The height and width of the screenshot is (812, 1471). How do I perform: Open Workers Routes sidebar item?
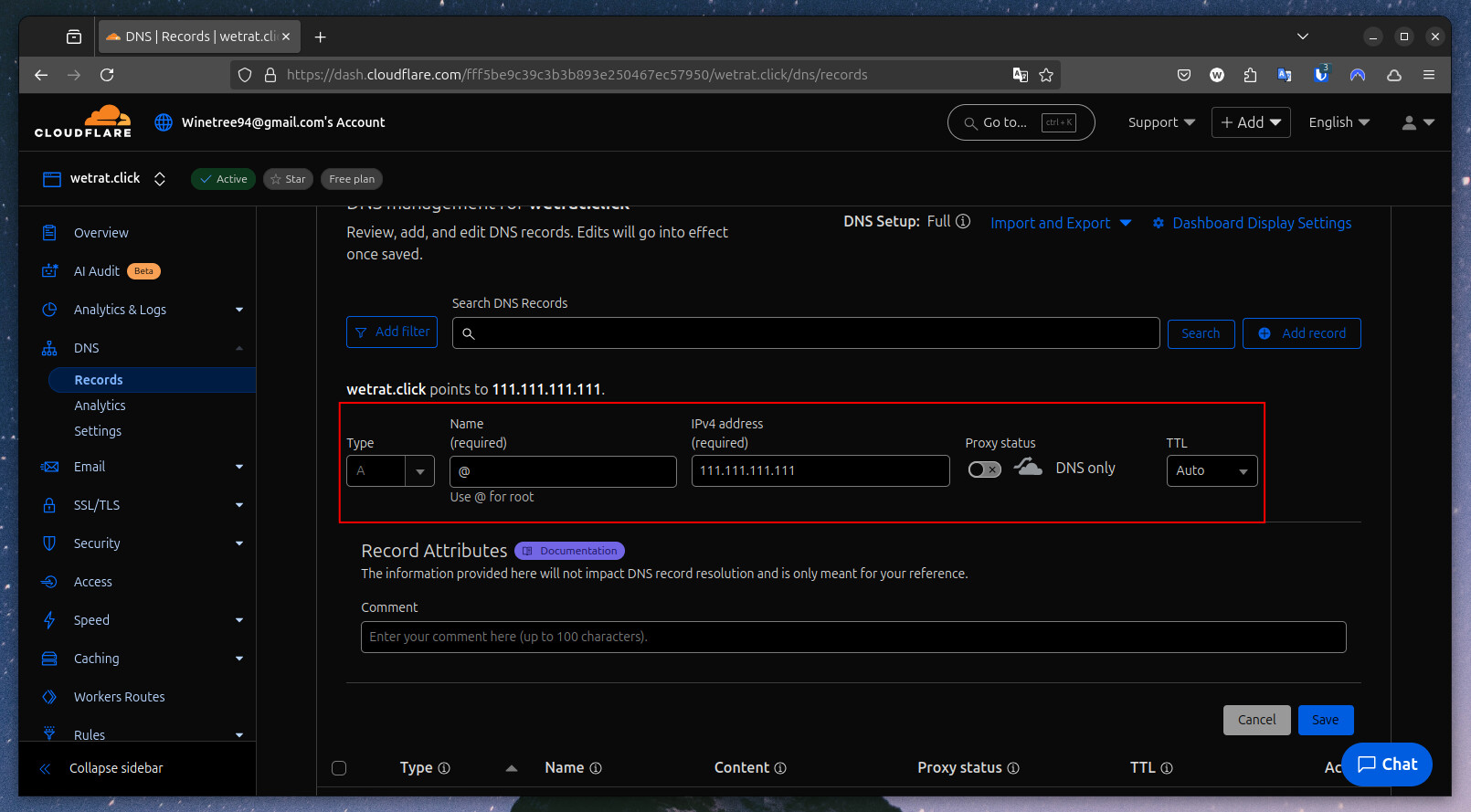pyautogui.click(x=119, y=697)
